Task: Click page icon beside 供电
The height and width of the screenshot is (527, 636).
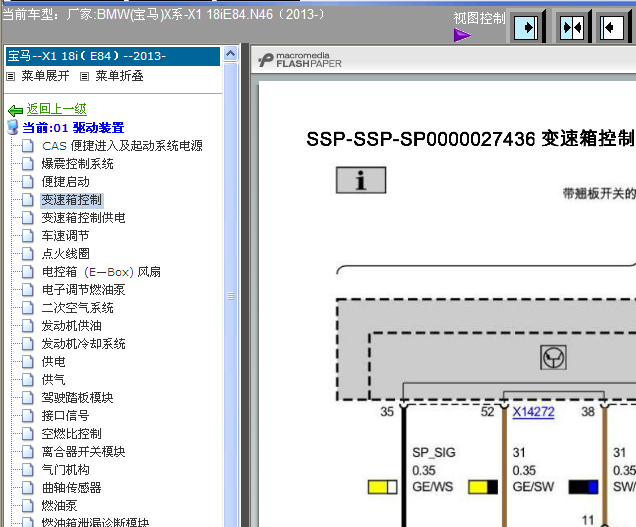Action: pyautogui.click(x=28, y=361)
